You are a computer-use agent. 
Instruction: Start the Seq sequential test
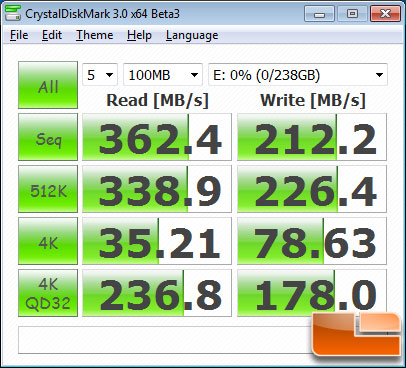(48, 137)
